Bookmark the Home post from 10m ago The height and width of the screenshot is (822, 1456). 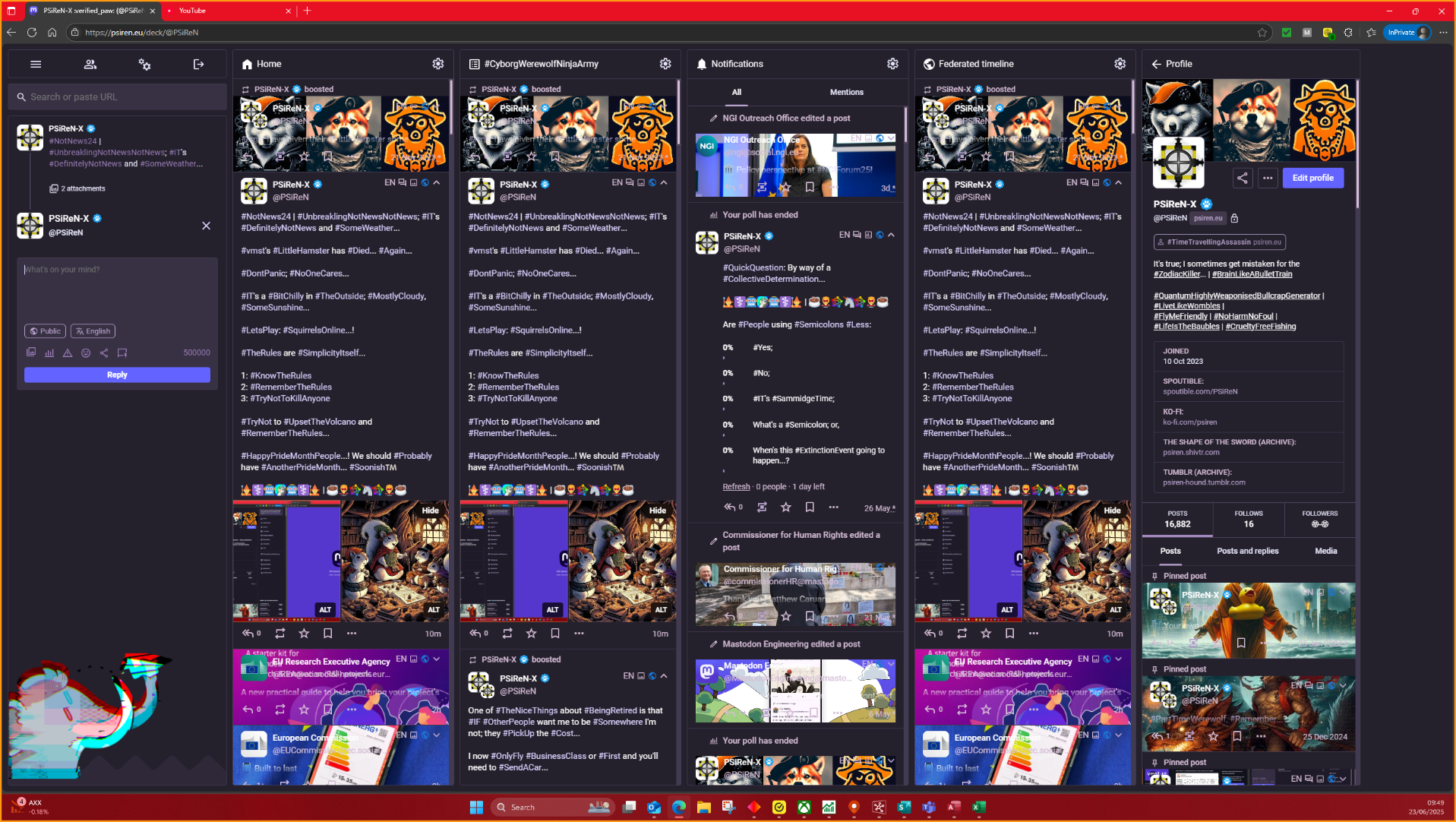pos(328,633)
